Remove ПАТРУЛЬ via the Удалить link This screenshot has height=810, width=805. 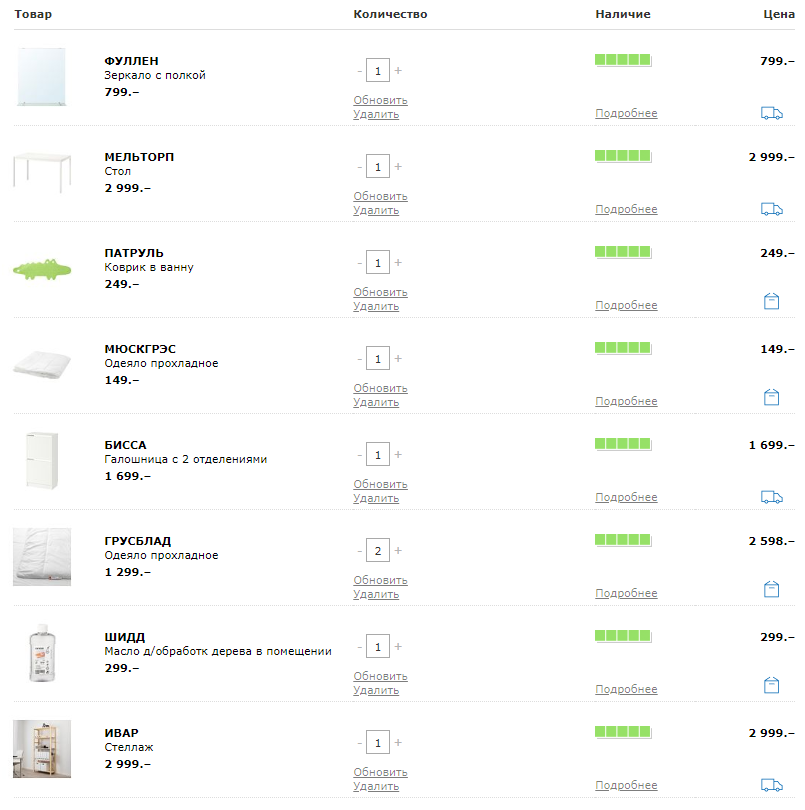pos(376,306)
